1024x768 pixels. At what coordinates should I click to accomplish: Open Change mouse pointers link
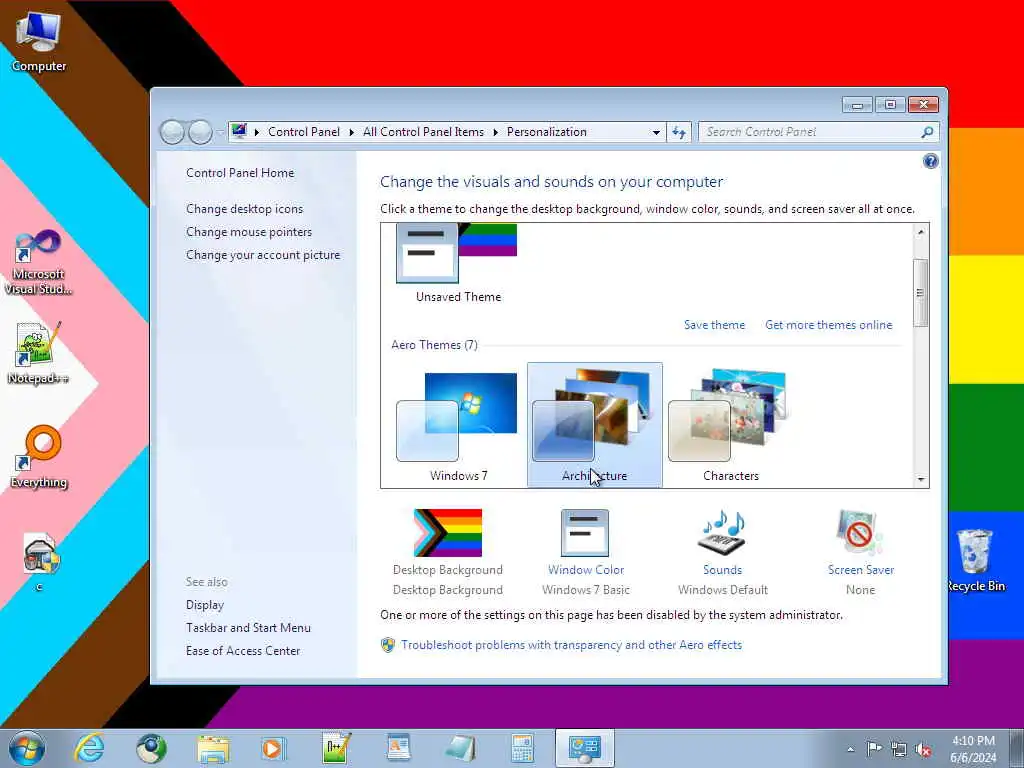[249, 232]
